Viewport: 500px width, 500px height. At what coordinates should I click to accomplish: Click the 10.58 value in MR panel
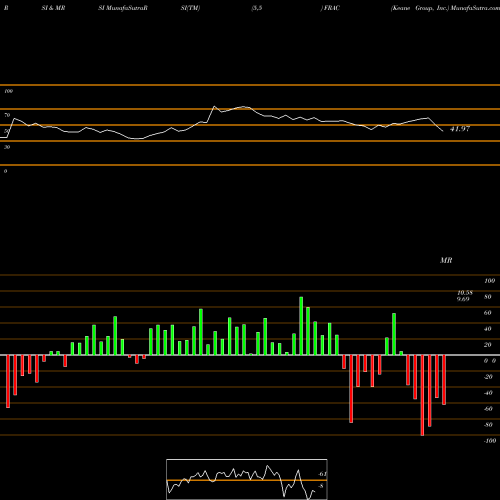click(465, 293)
